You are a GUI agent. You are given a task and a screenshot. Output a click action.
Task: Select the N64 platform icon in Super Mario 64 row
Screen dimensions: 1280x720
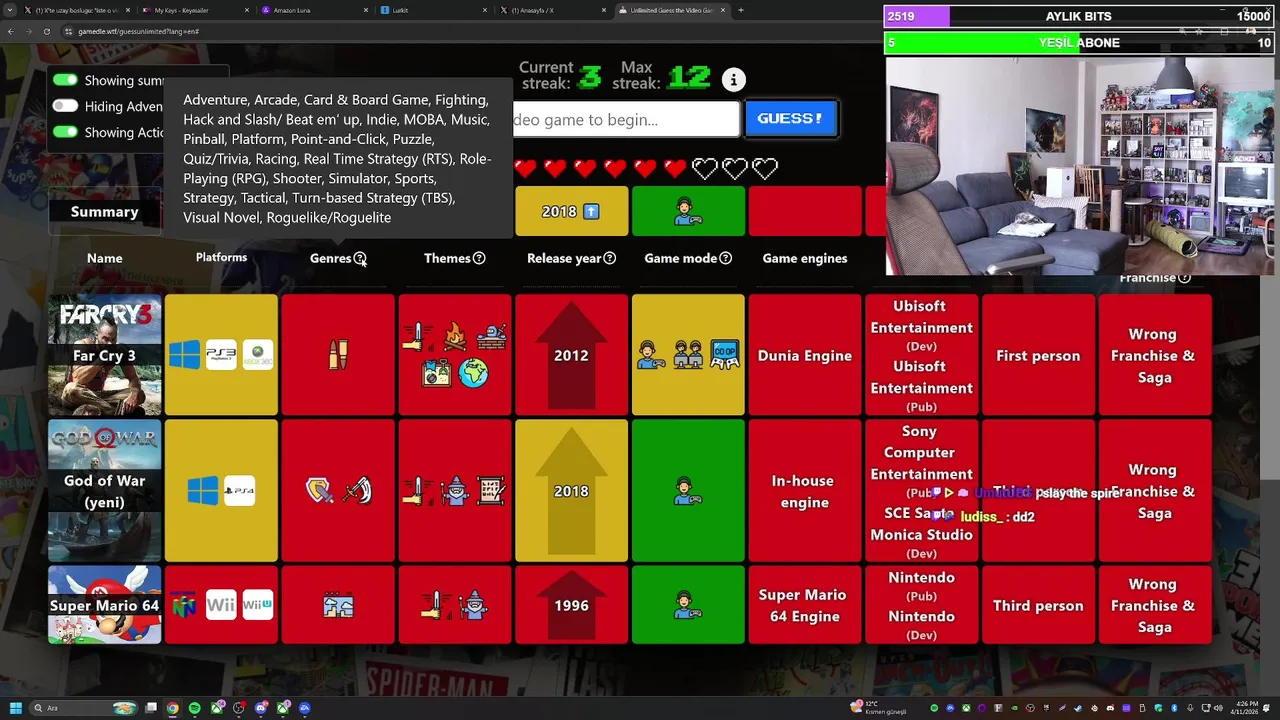185,605
